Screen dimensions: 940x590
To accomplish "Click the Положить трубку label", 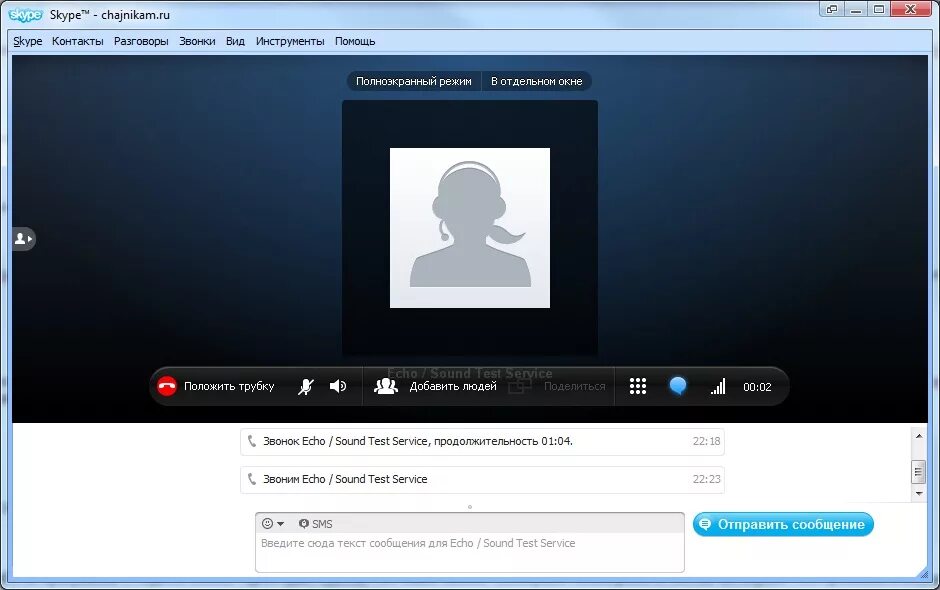I will point(229,386).
